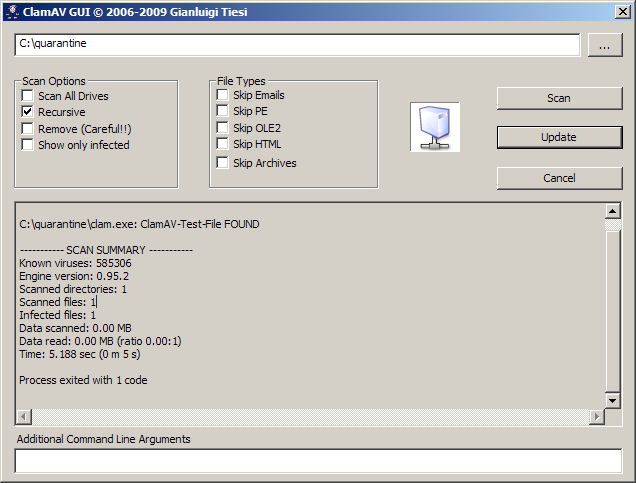Viewport: 636px width, 483px height.
Task: Click the Update button
Action: pos(559,137)
